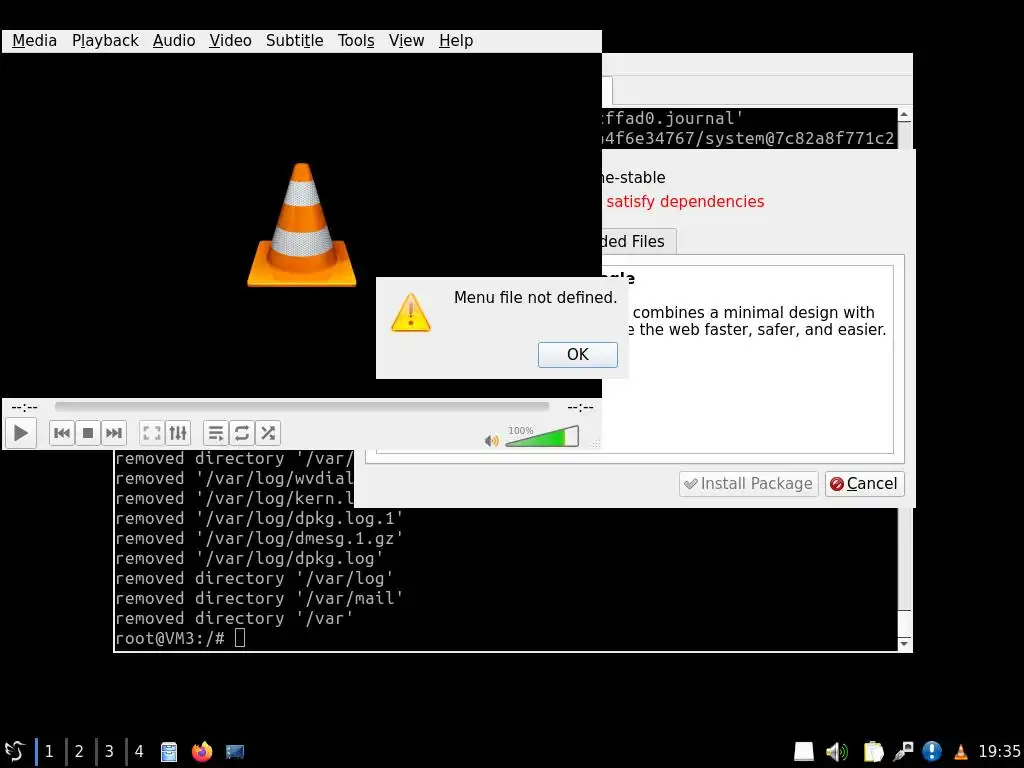Click the VLC seek progress bar
Viewport: 1024px width, 768px height.
[x=302, y=407]
